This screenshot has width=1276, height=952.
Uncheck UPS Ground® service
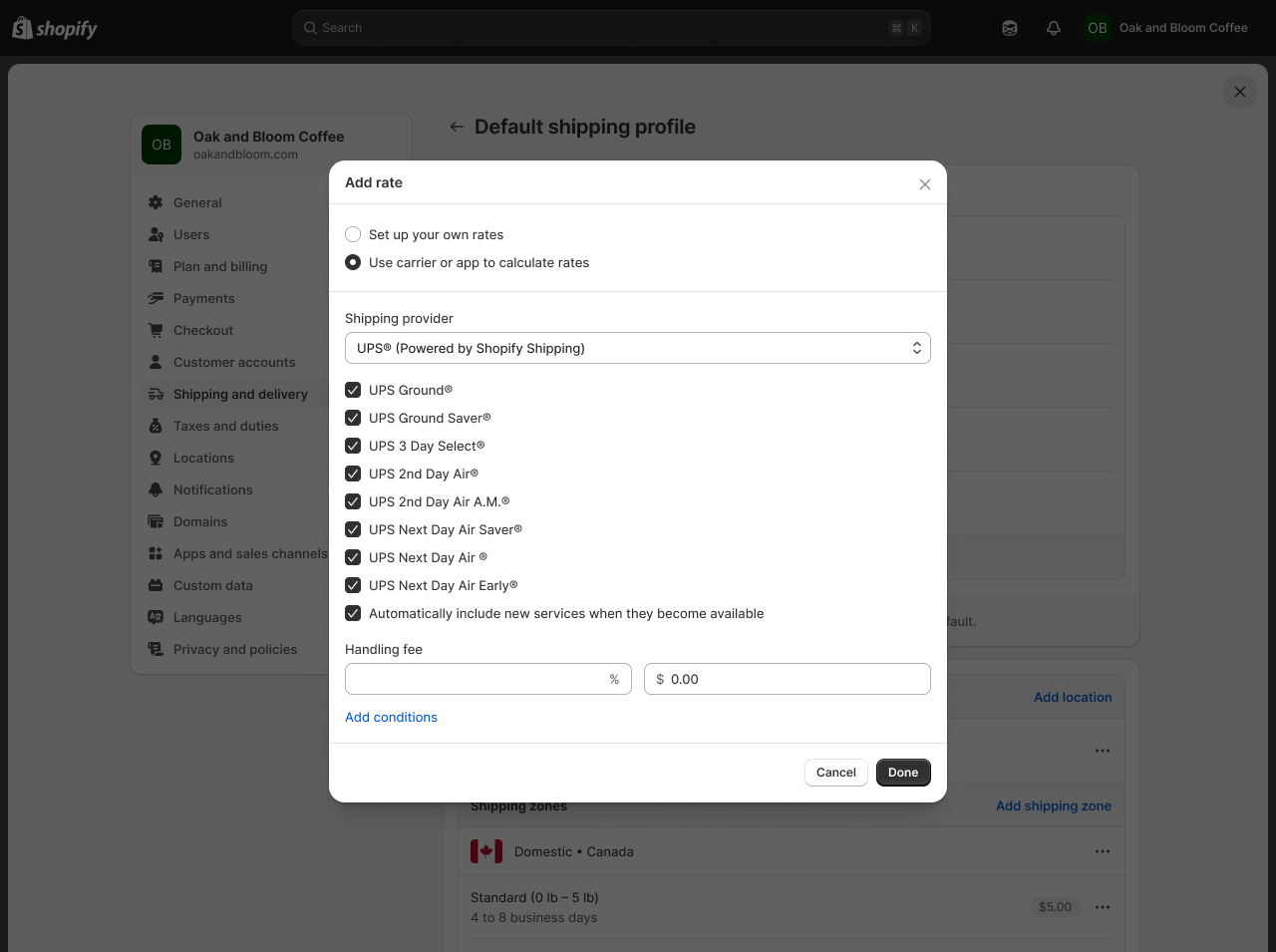click(x=353, y=390)
